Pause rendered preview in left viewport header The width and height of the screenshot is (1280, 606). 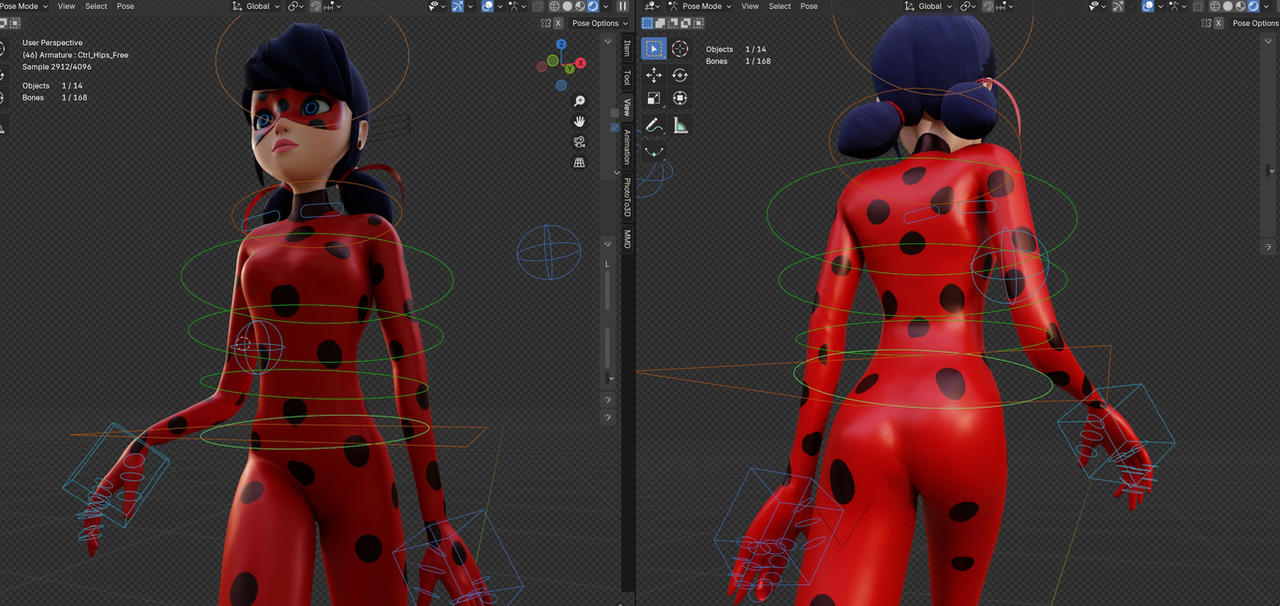click(x=622, y=6)
